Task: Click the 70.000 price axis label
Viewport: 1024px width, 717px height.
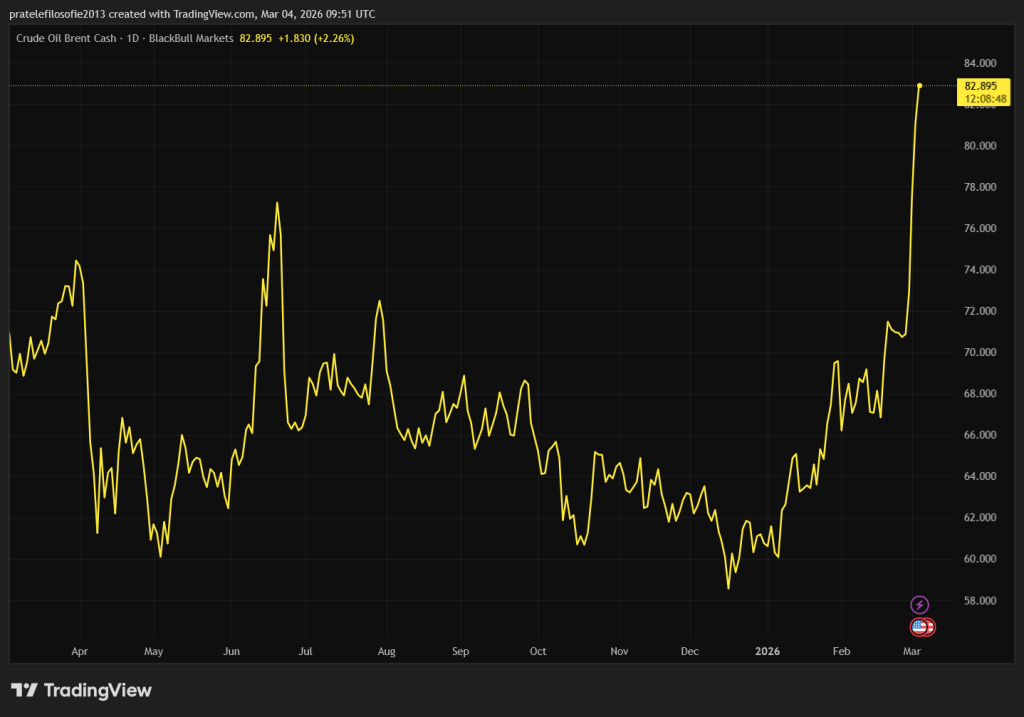Action: (980, 352)
